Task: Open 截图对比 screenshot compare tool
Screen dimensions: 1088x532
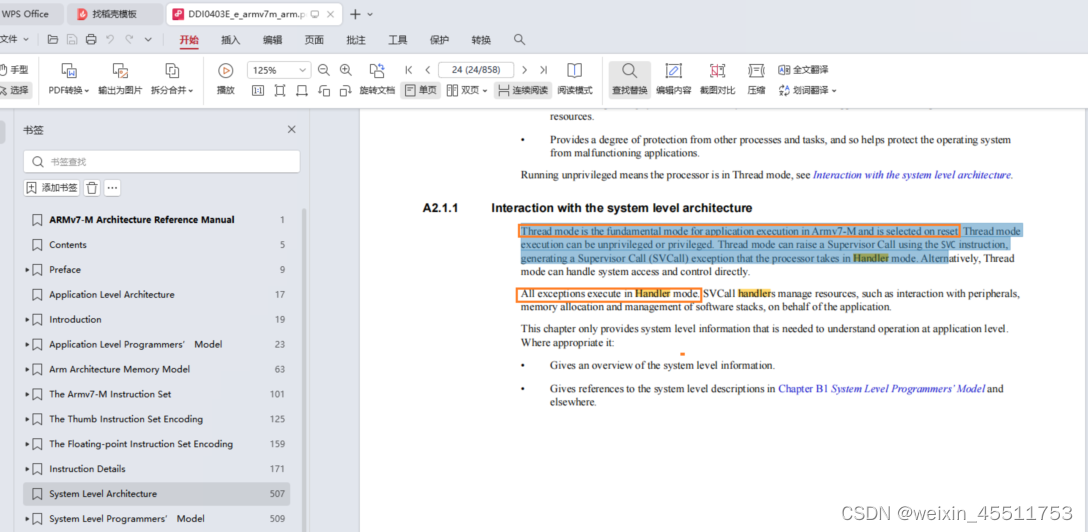Action: [717, 80]
